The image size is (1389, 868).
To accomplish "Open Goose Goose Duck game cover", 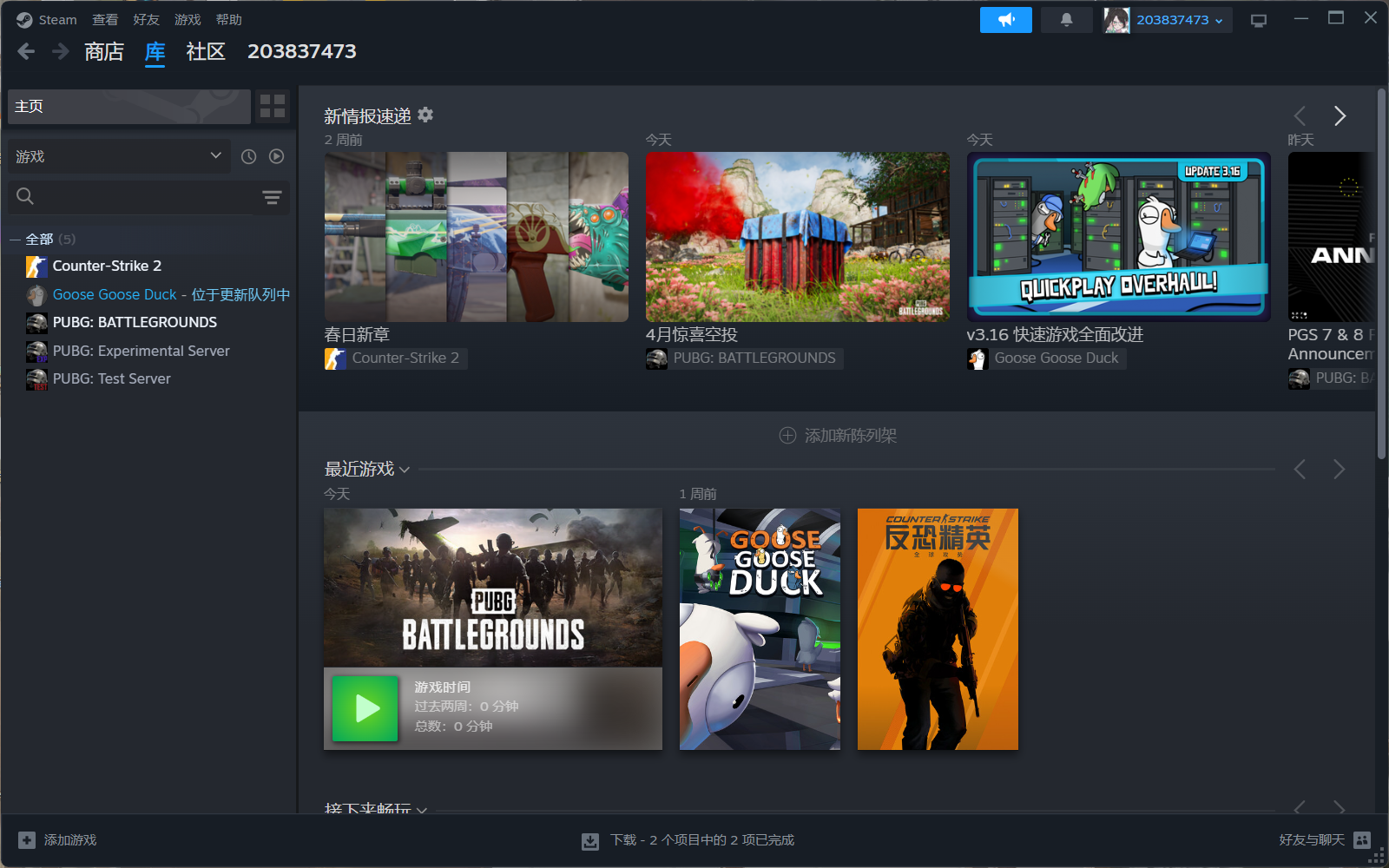I will pos(760,629).
